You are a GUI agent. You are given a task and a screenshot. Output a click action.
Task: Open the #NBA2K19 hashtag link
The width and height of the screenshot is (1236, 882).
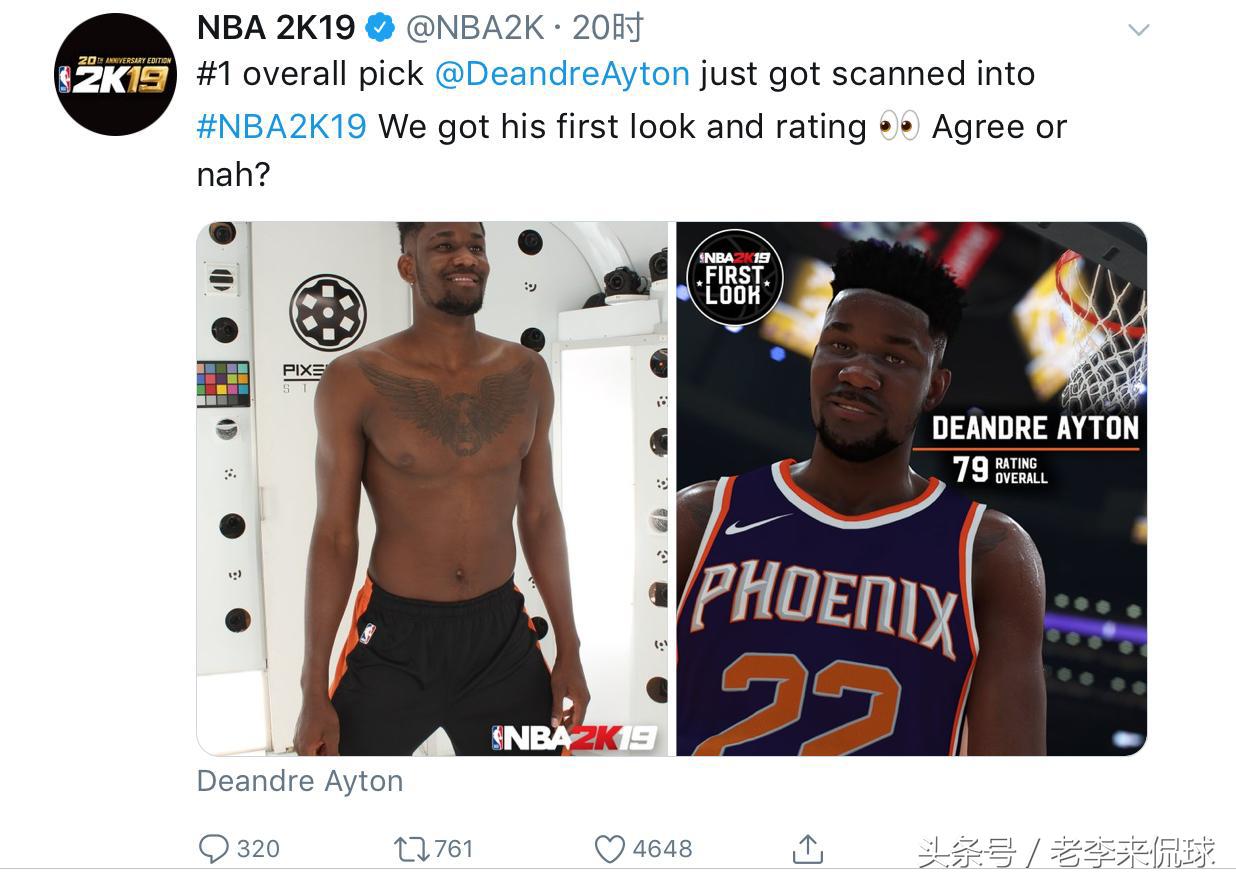tap(282, 127)
